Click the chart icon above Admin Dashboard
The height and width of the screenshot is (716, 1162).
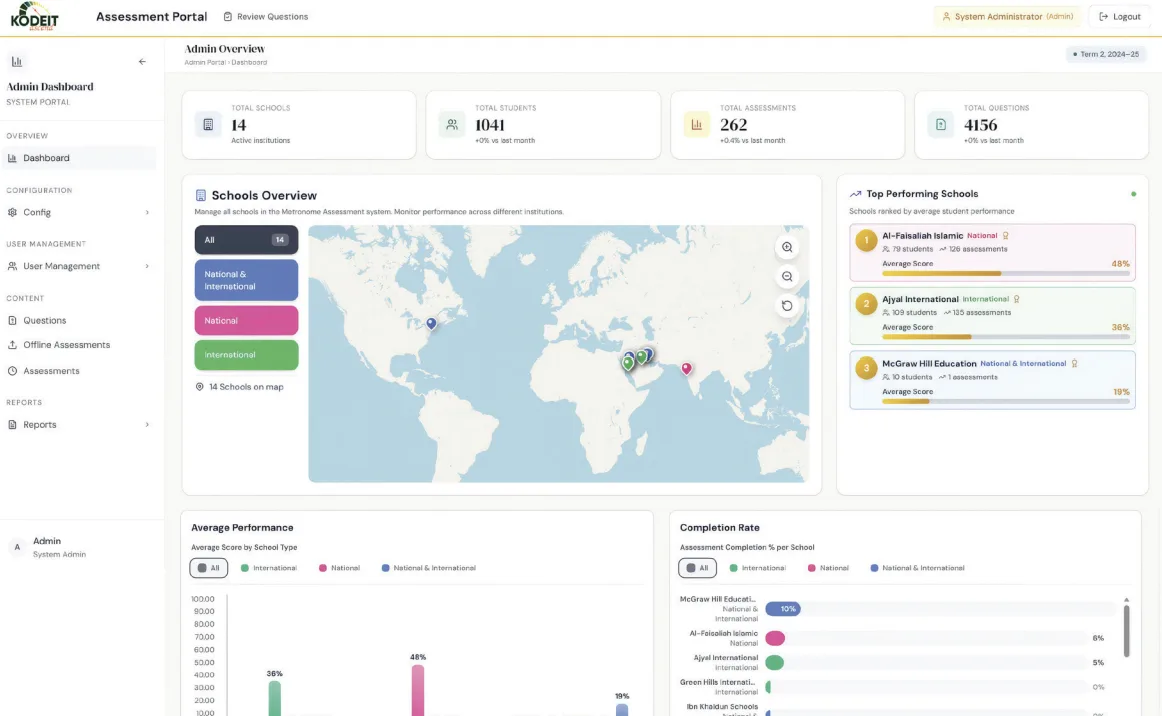[x=16, y=62]
